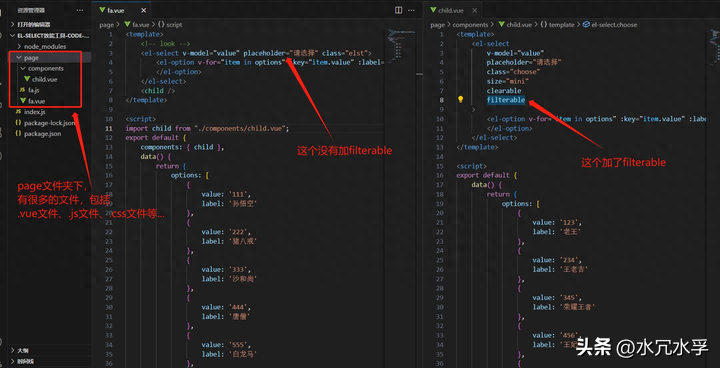
Task: Click the '{} script' breadcrumb symbol
Action: [170, 25]
